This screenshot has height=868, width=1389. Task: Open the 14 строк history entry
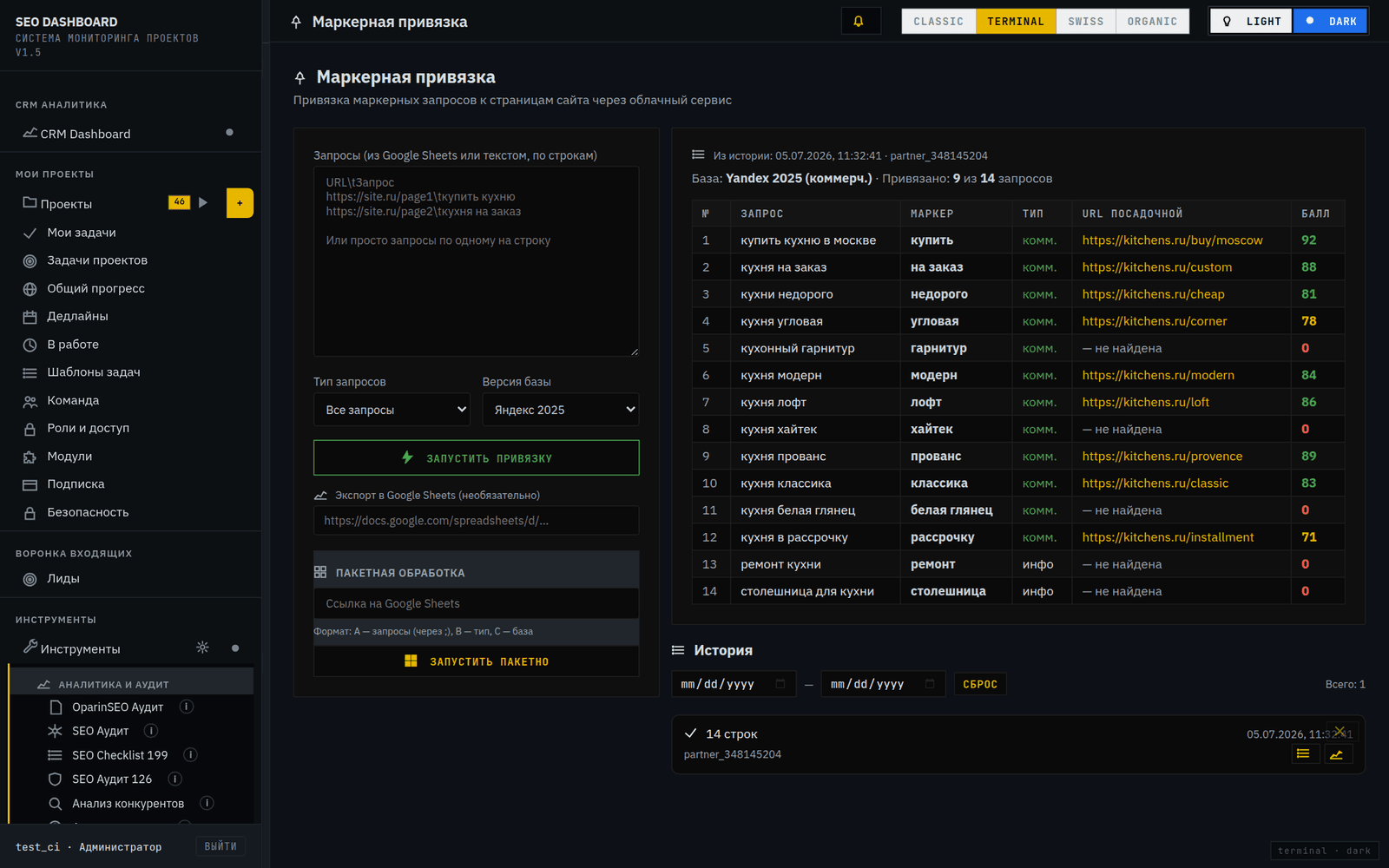point(1018,744)
